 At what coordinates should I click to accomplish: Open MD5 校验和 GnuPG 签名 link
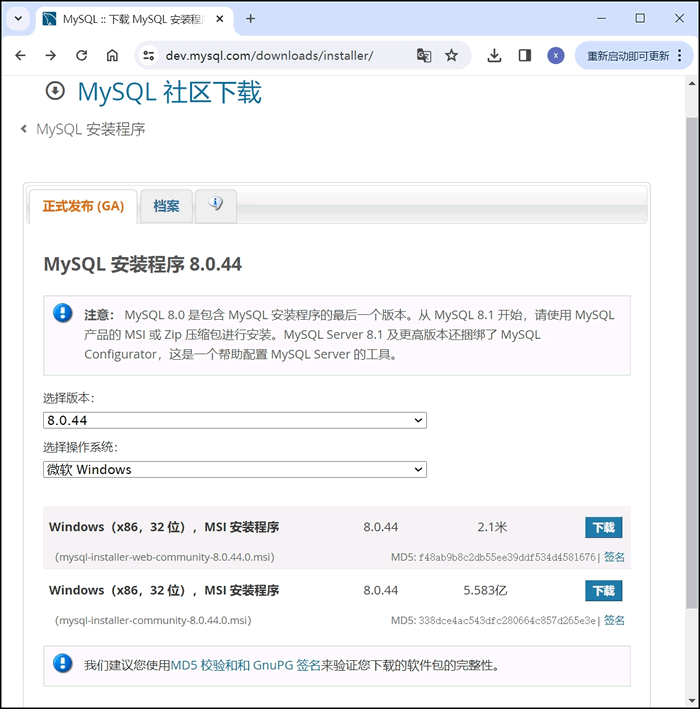(x=246, y=665)
